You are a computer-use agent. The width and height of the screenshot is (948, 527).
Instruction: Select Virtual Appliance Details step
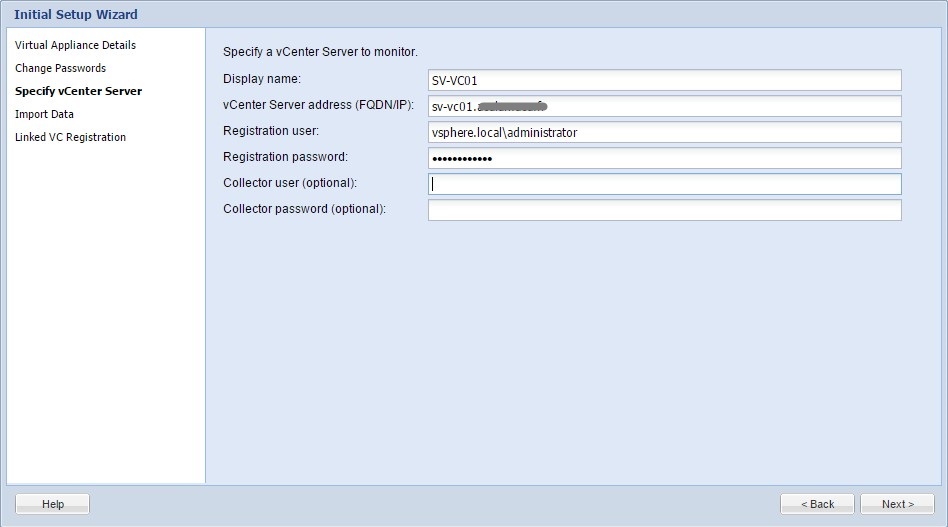click(76, 45)
